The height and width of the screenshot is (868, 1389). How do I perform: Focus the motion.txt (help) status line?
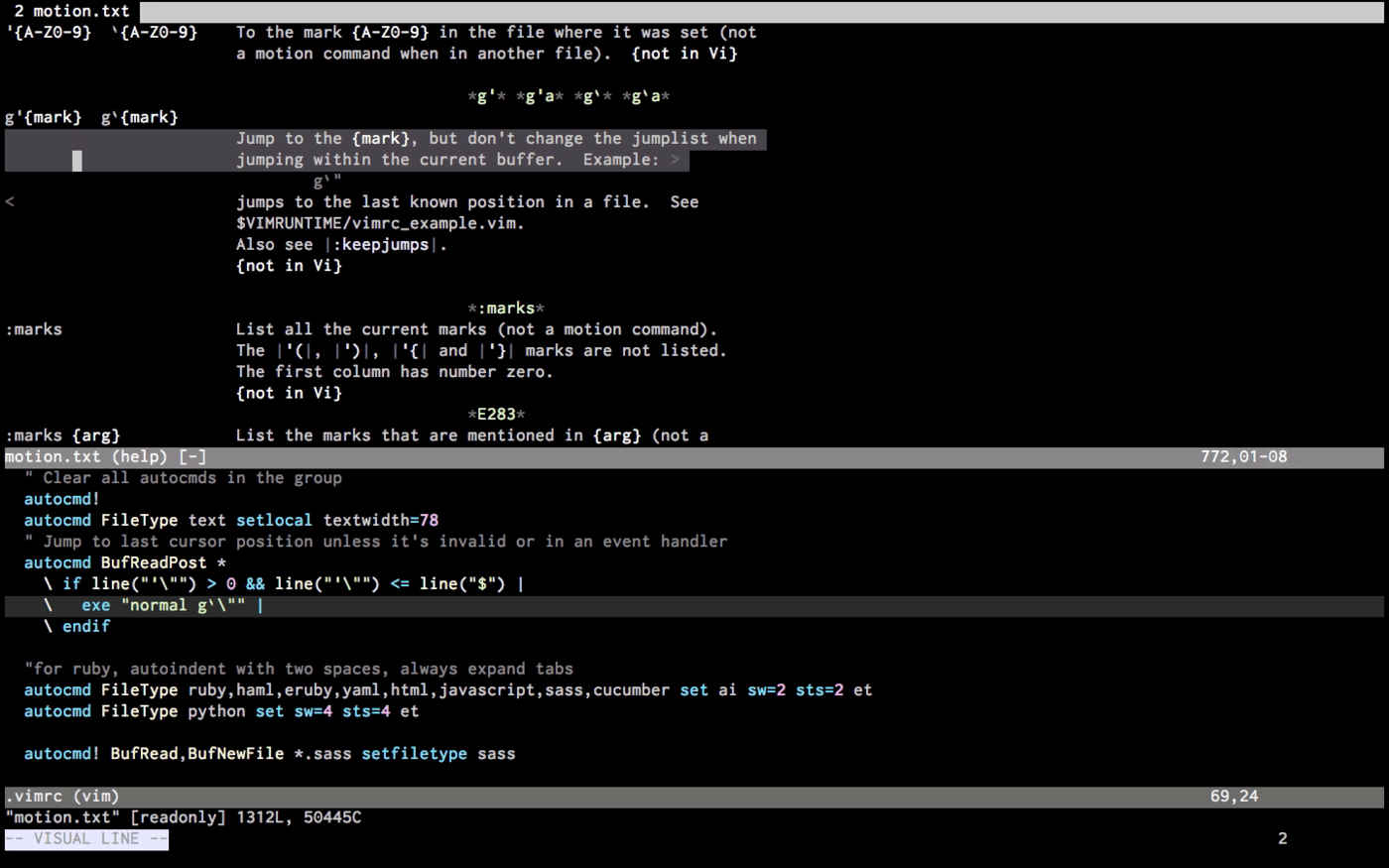105,457
